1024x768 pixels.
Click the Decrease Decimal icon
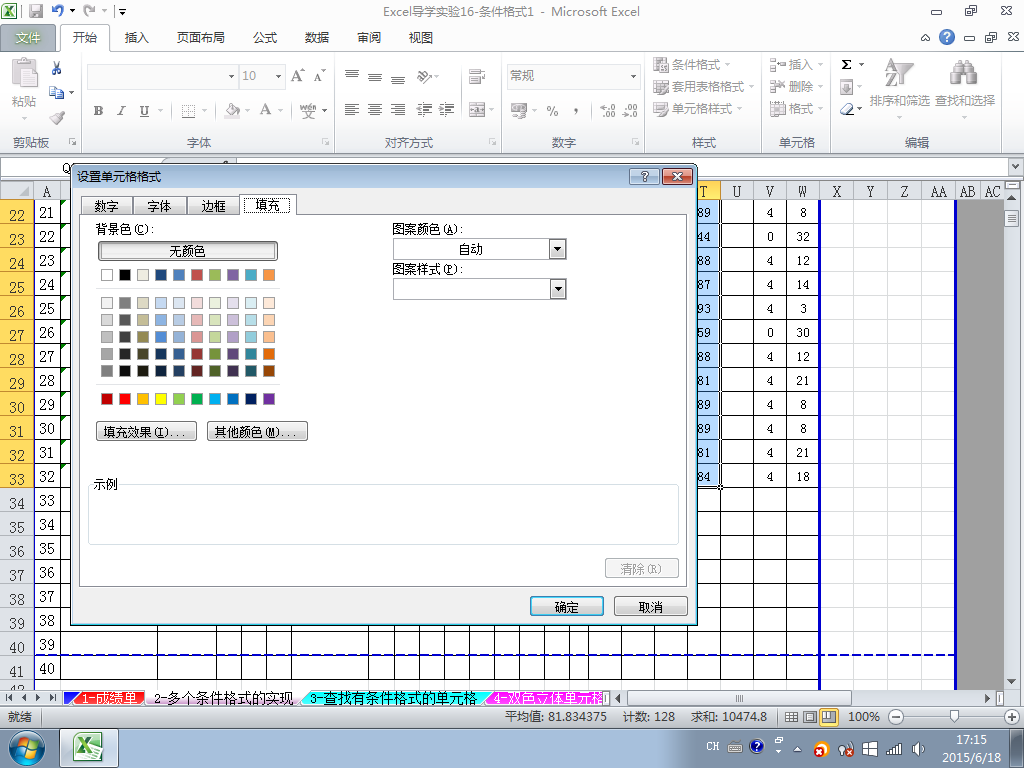630,111
